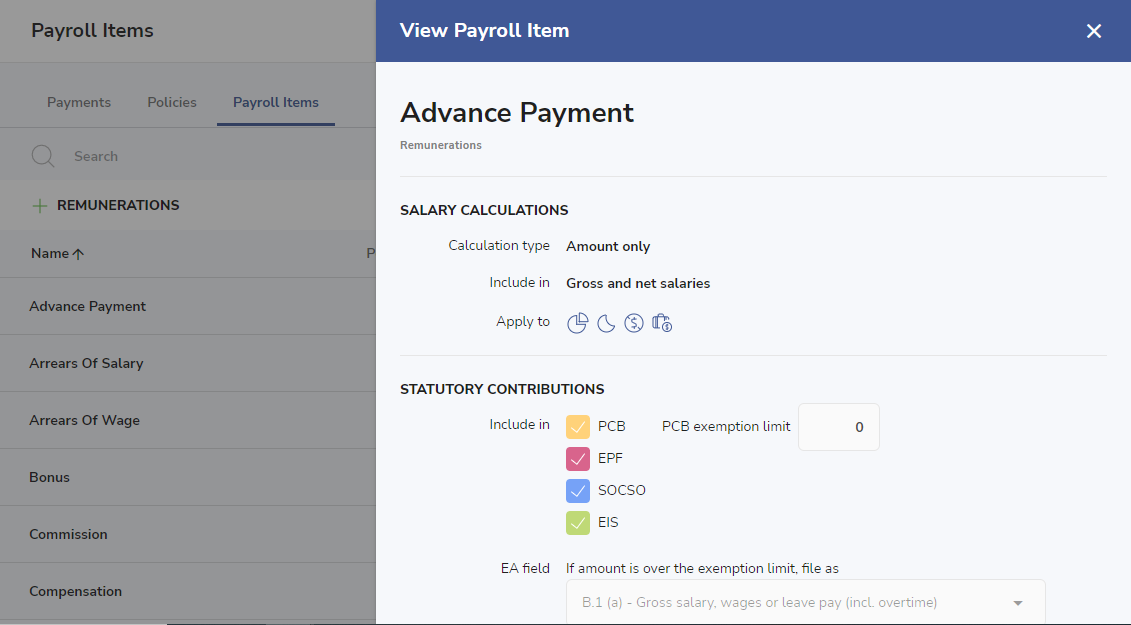Screen dimensions: 1131x625
Task: Switch to the Policies tab
Action: click(x=172, y=102)
